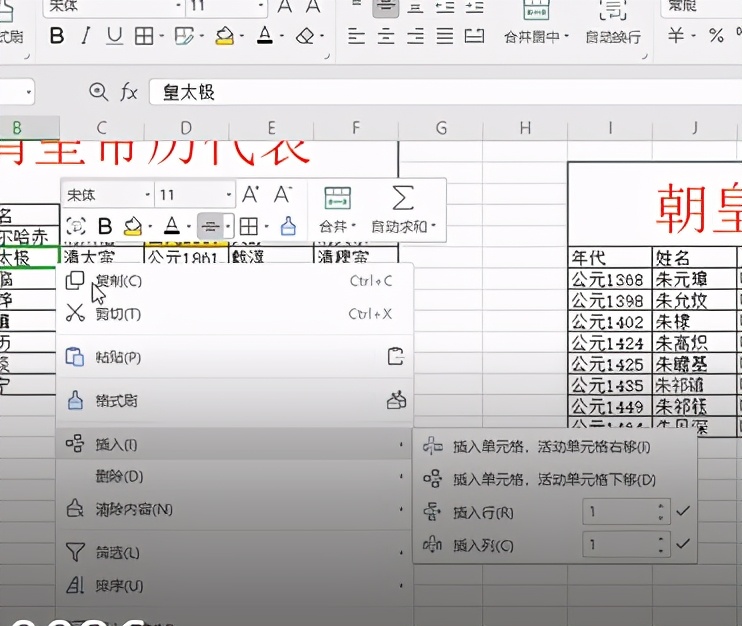Click the formula bar input field

(x=445, y=92)
